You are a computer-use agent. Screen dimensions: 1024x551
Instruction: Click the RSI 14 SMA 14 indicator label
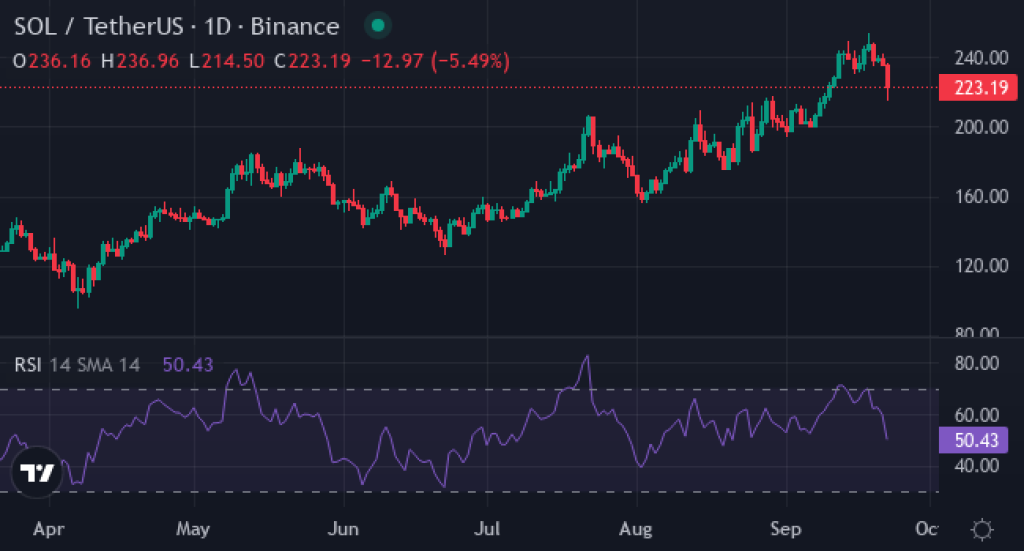77,364
